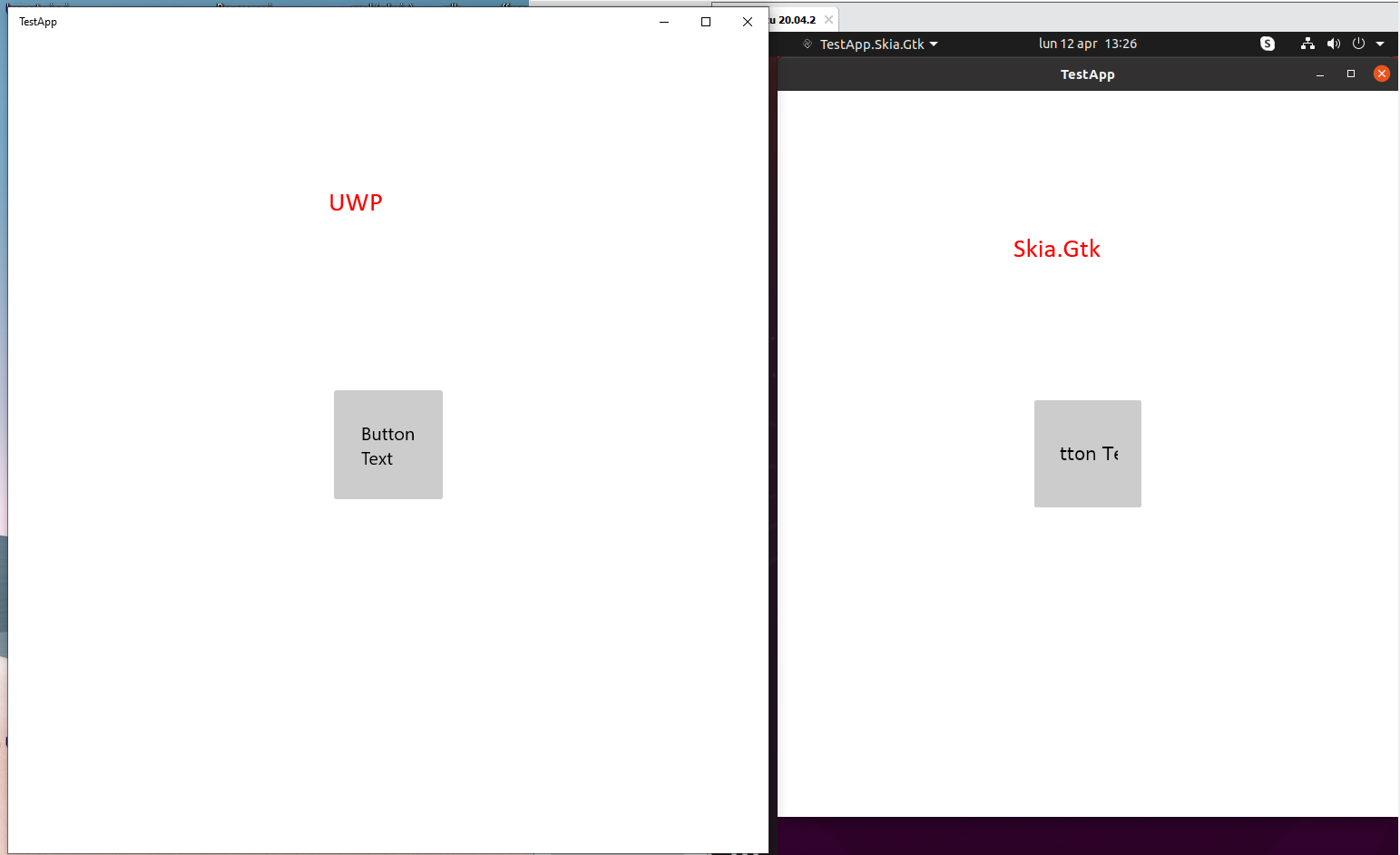
Task: Open the TestApp.Skia.Gtk application menu
Action: pyautogui.click(x=935, y=43)
